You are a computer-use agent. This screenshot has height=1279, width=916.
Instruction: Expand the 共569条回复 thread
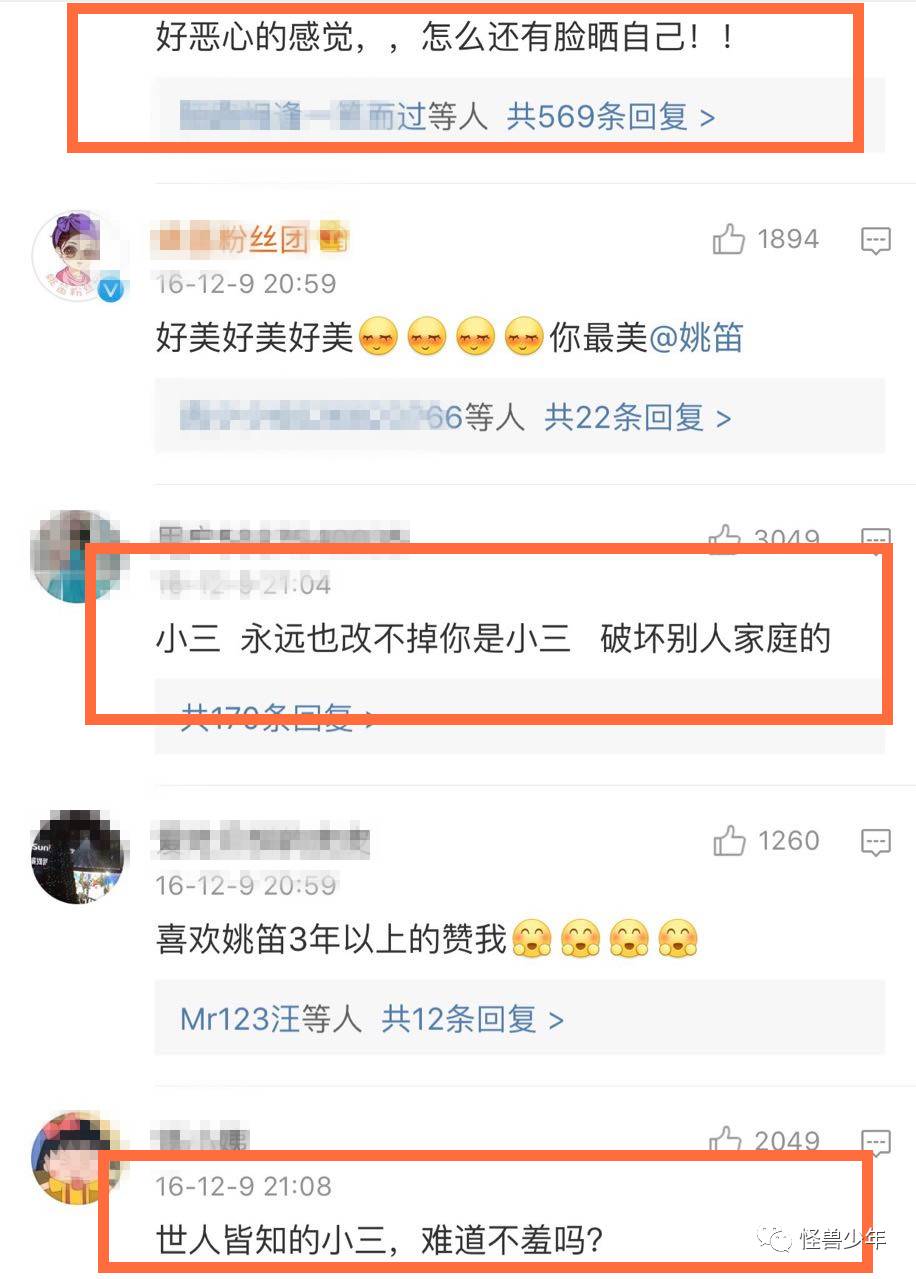pyautogui.click(x=611, y=118)
